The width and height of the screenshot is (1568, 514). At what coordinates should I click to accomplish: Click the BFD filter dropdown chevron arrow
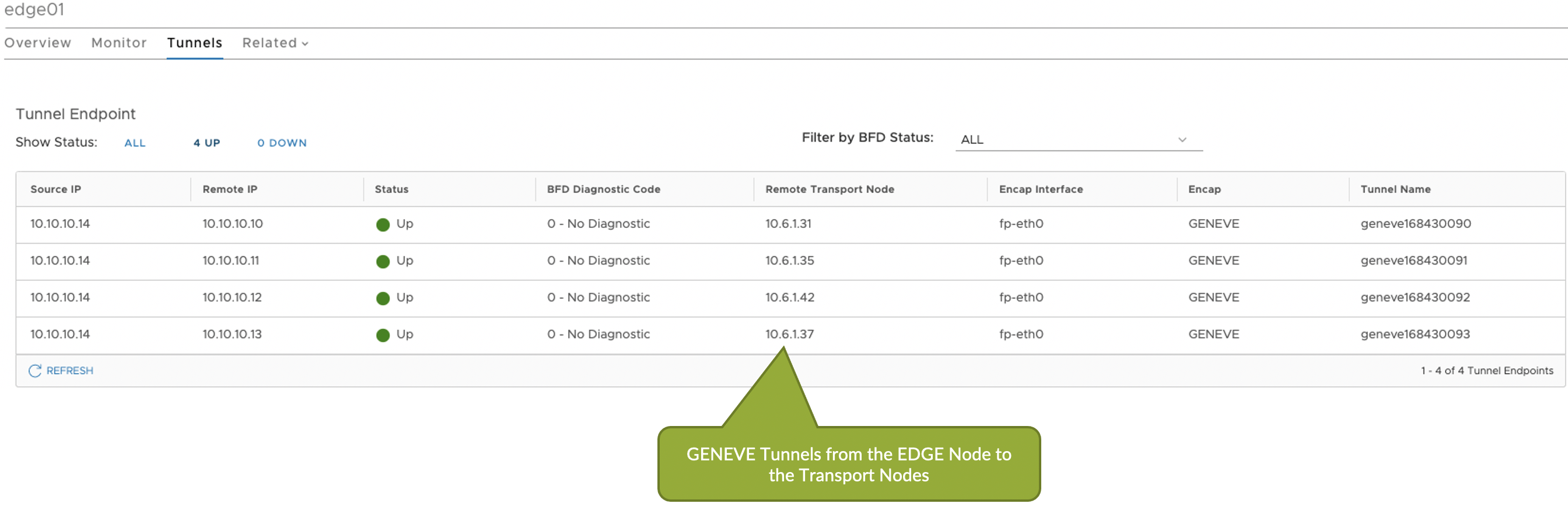(1181, 140)
